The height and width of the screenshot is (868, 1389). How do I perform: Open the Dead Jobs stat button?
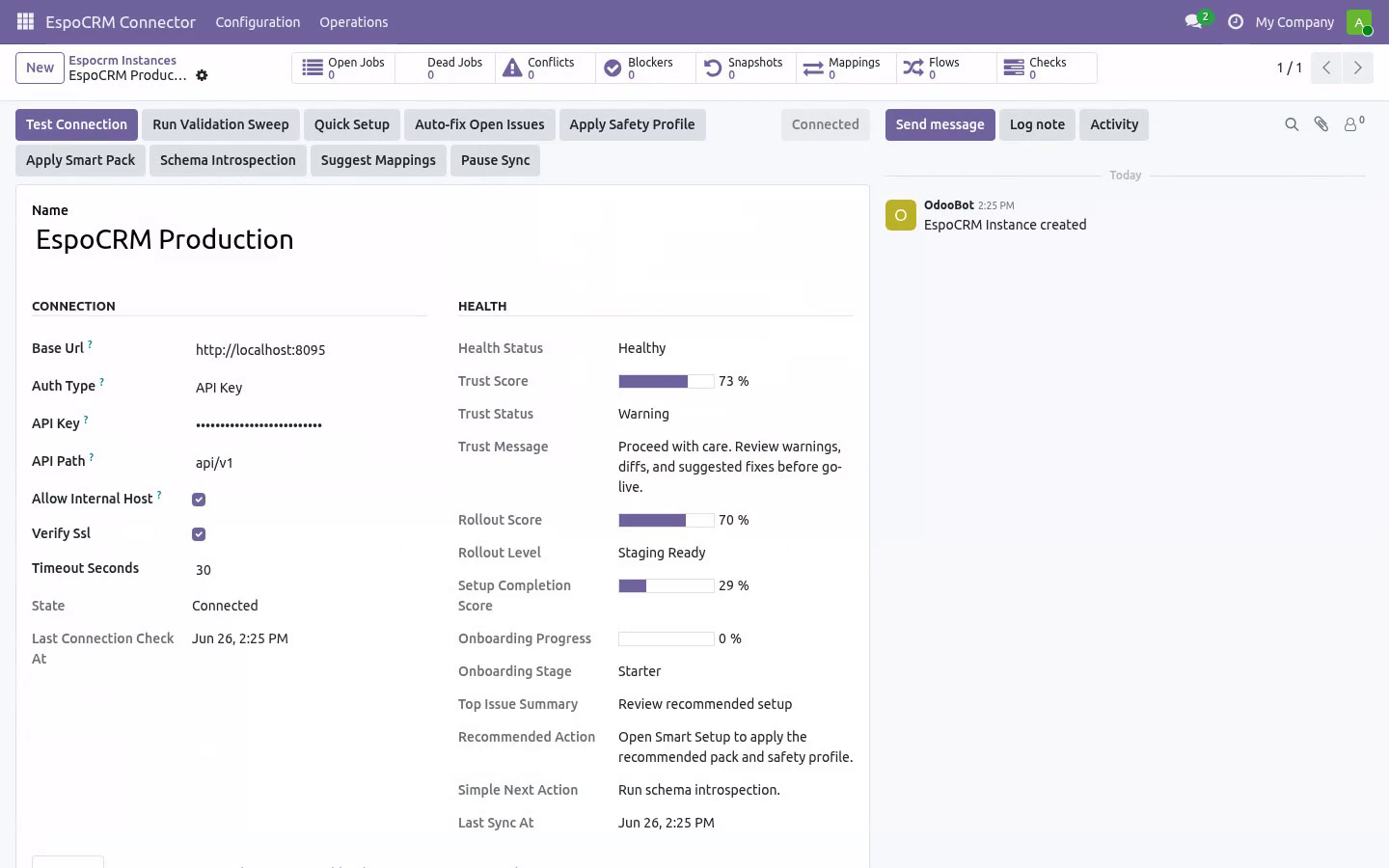pyautogui.click(x=445, y=68)
